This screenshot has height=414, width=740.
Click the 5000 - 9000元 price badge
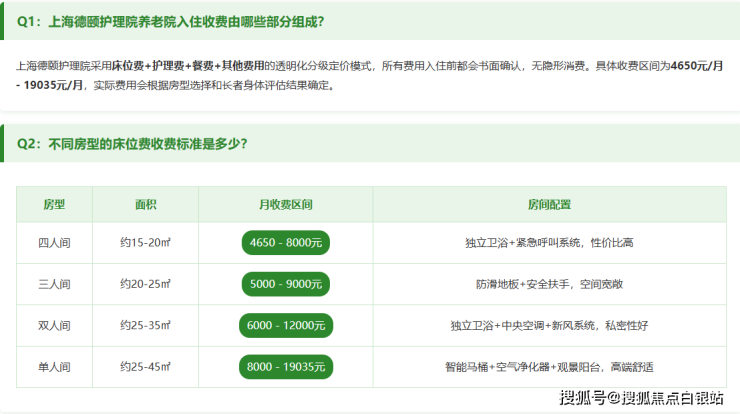pos(286,284)
